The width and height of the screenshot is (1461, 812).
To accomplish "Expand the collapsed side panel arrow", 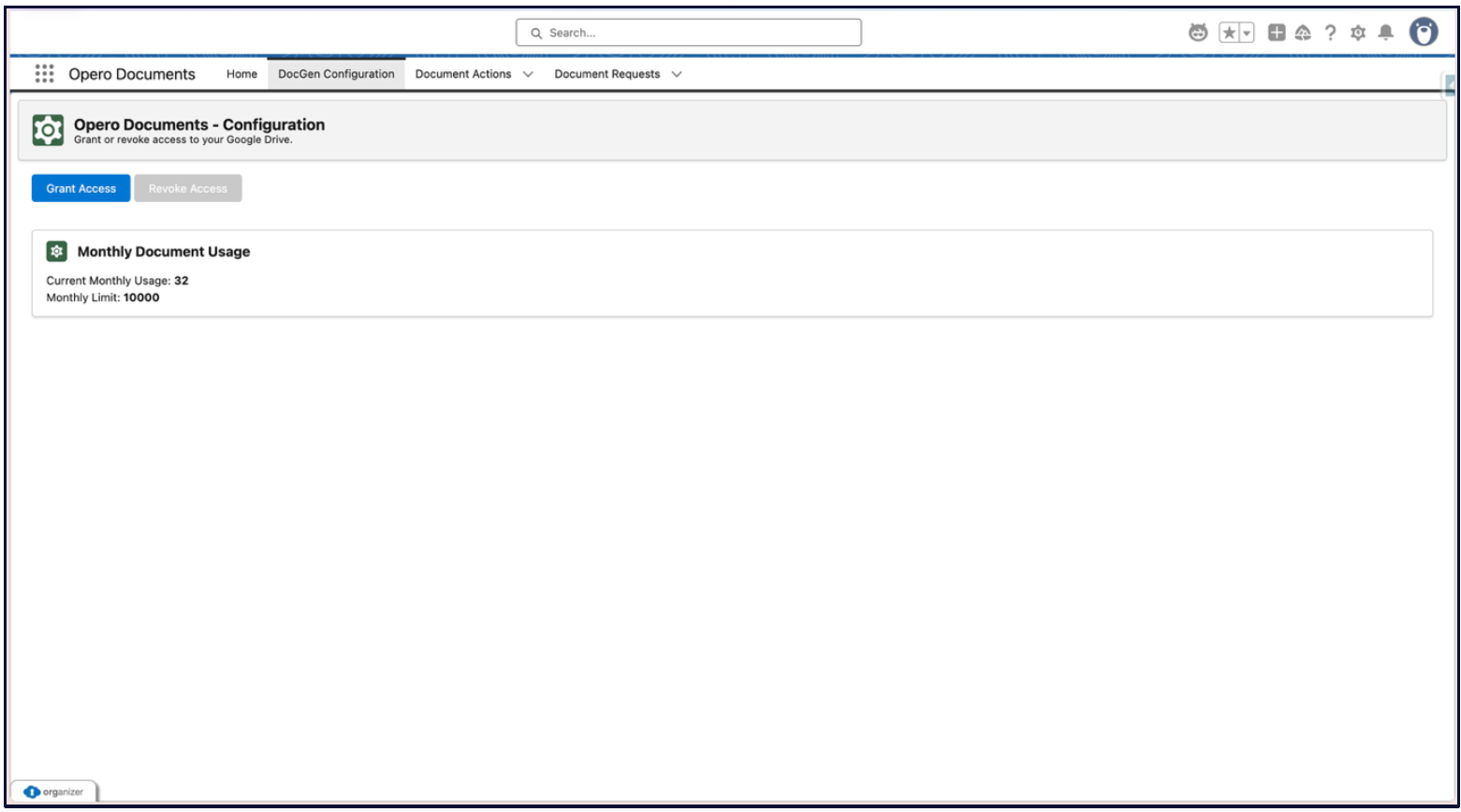I will [1451, 86].
